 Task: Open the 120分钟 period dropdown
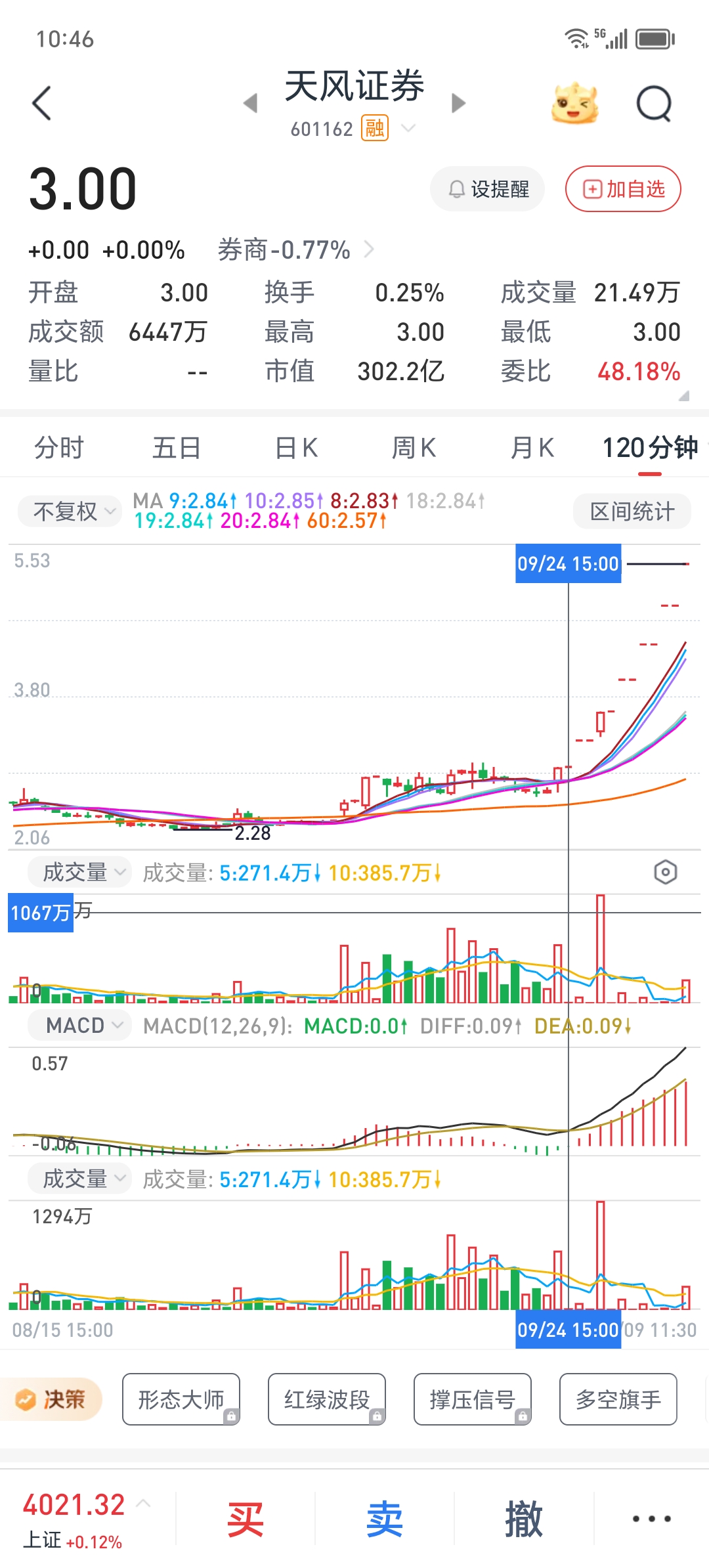(651, 448)
